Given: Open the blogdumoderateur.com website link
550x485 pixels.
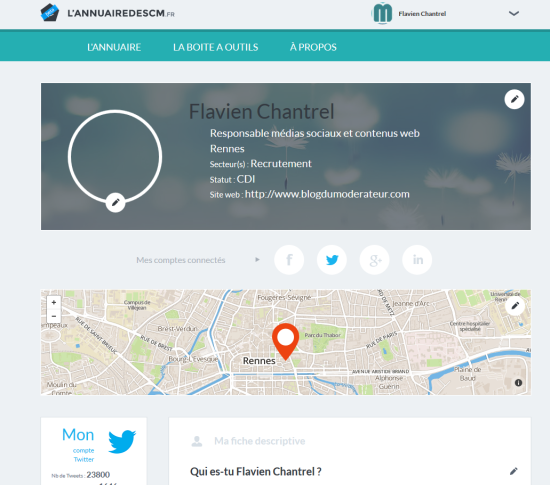Looking at the screenshot, I should (x=327, y=194).
